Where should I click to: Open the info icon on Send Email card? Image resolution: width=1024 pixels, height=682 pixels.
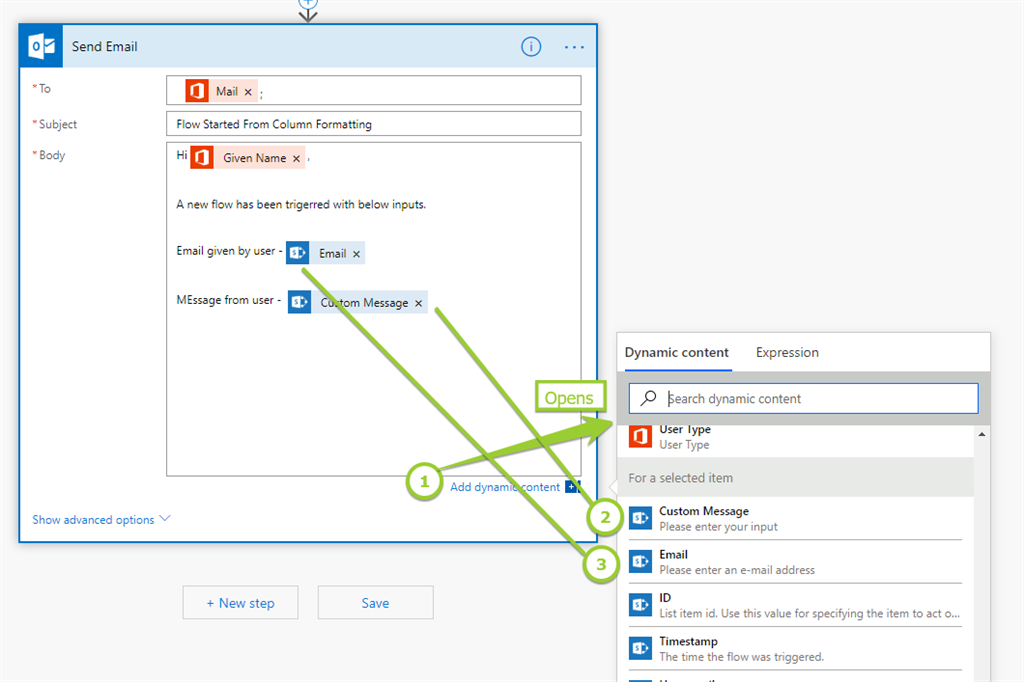[x=531, y=47]
